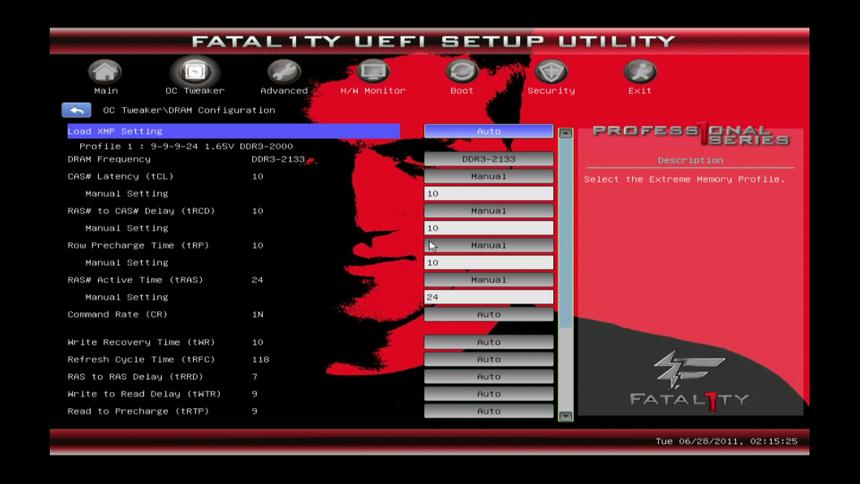The width and height of the screenshot is (860, 484).
Task: Open the CAS# Latency Manual dropdown
Action: 488,176
